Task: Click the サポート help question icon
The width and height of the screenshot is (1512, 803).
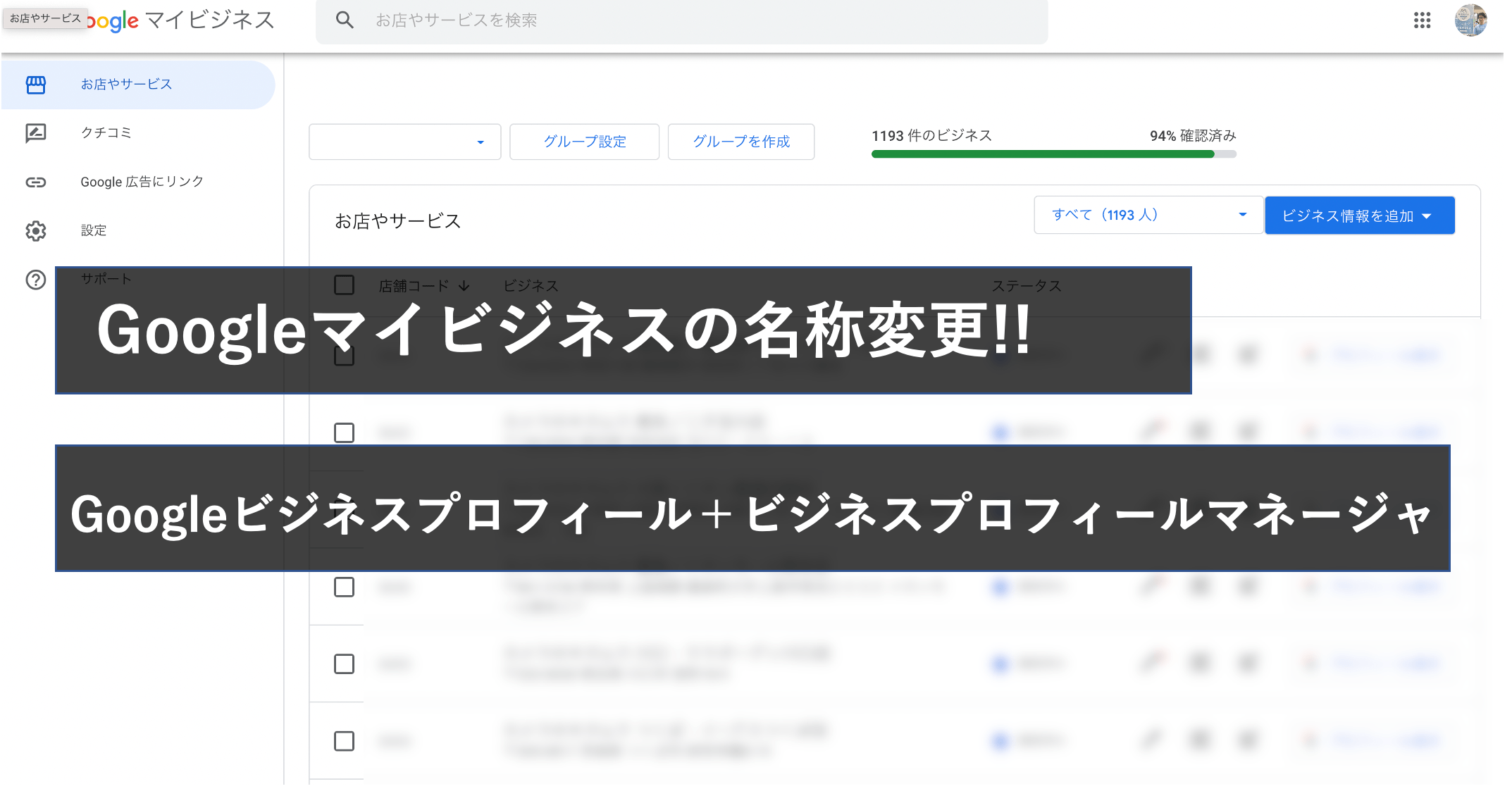Action: pyautogui.click(x=34, y=279)
